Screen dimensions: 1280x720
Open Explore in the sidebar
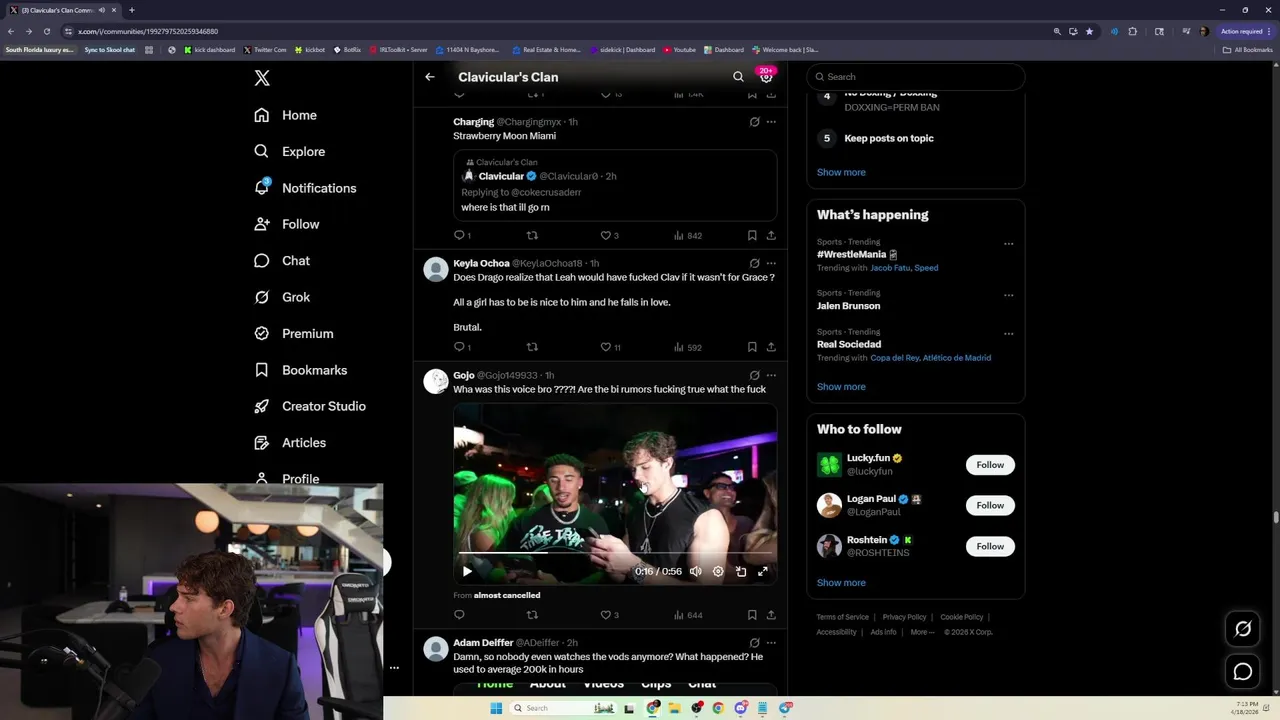289,151
